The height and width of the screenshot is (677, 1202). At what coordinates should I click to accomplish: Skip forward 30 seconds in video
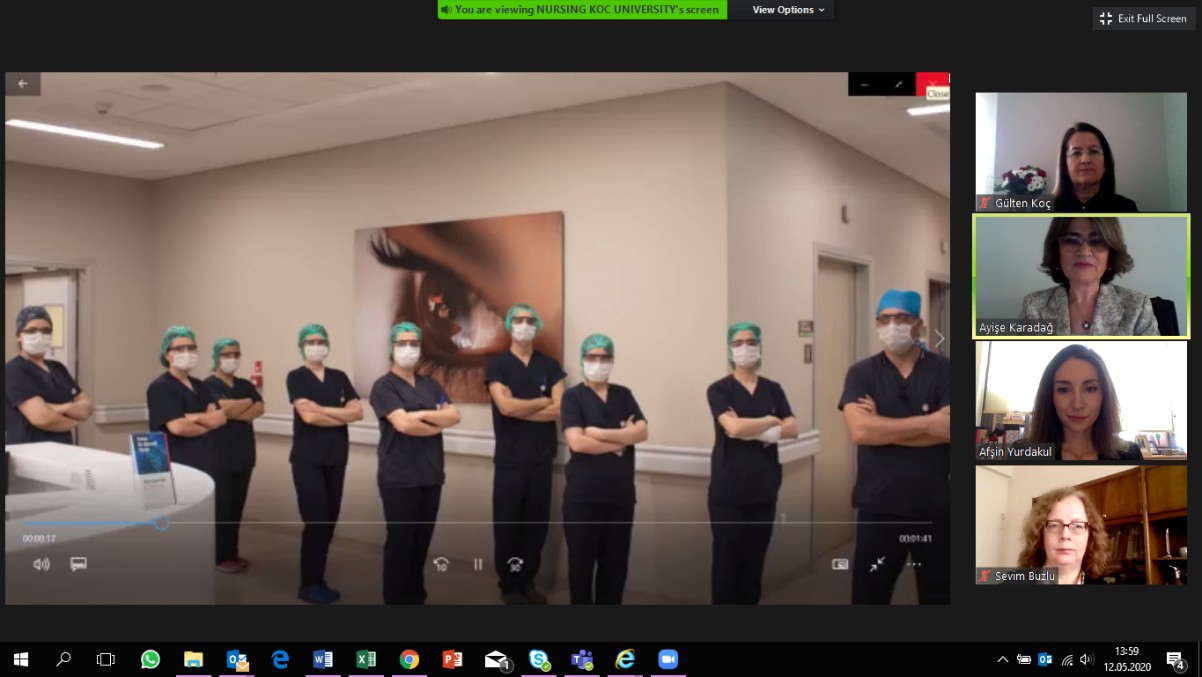515,564
